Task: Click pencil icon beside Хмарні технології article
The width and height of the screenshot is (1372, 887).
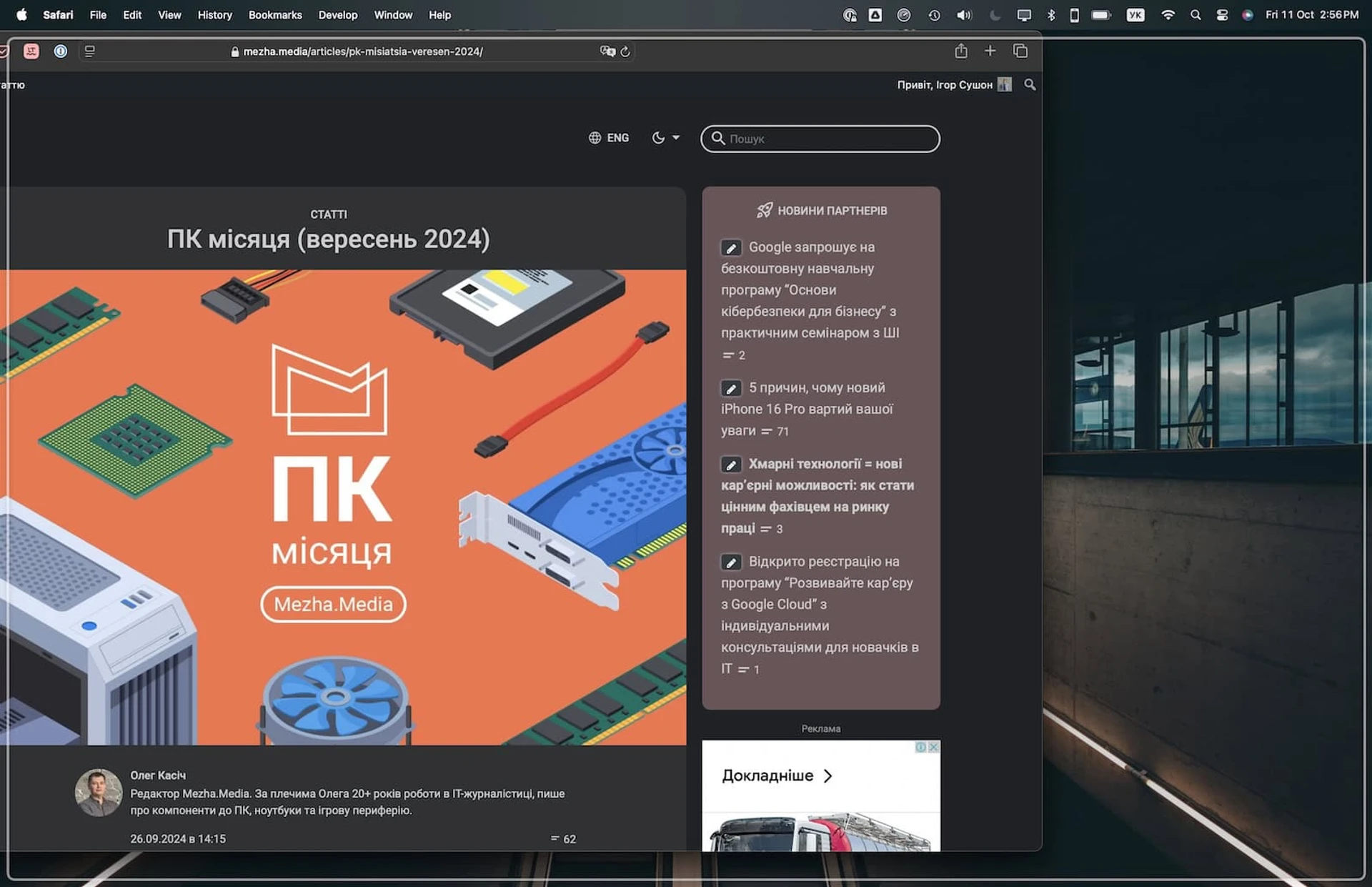Action: click(730, 465)
